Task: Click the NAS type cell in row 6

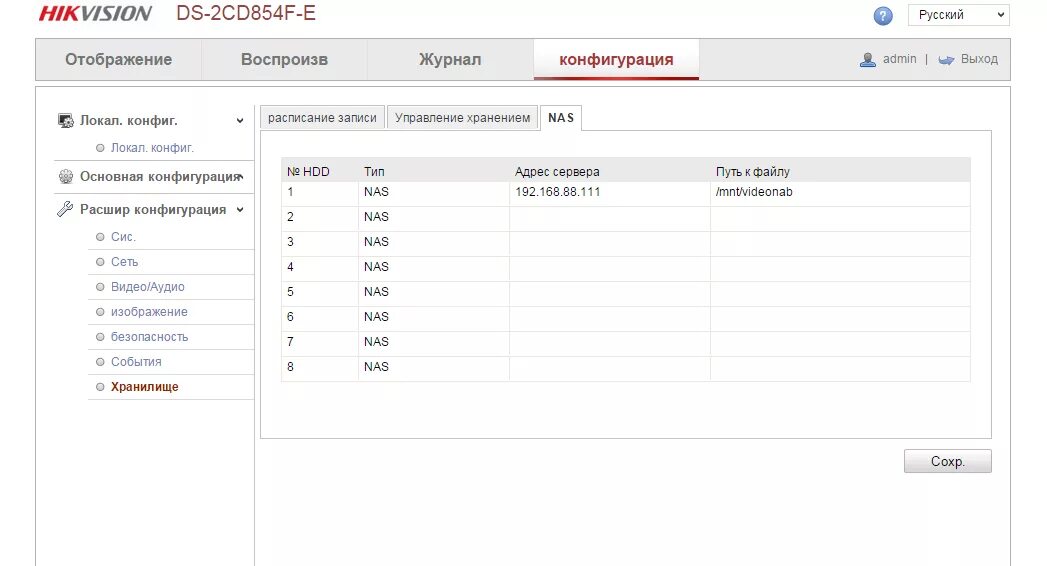Action: pos(434,317)
